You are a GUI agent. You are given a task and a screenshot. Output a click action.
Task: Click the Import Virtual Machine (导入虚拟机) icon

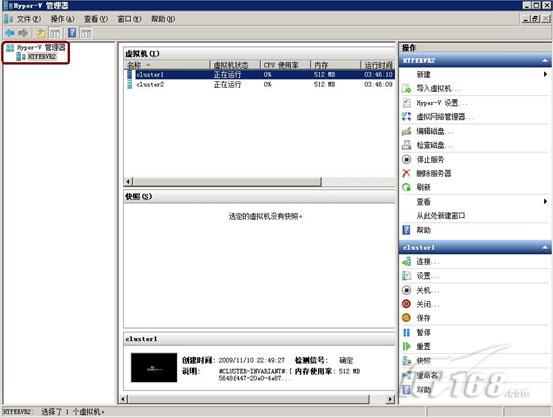tap(407, 89)
